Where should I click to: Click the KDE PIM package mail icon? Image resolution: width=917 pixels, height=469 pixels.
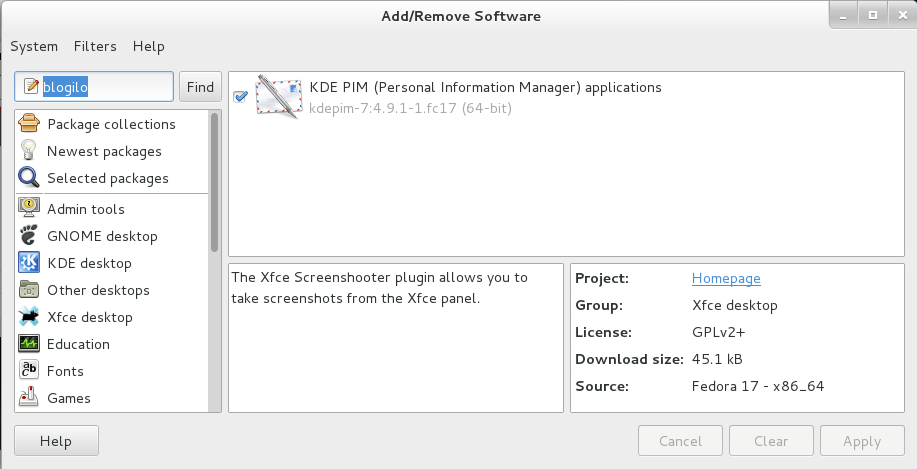tap(279, 96)
